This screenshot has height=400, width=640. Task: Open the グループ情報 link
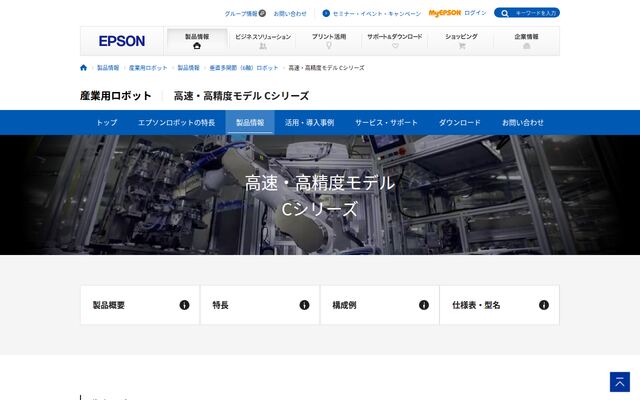[x=241, y=13]
